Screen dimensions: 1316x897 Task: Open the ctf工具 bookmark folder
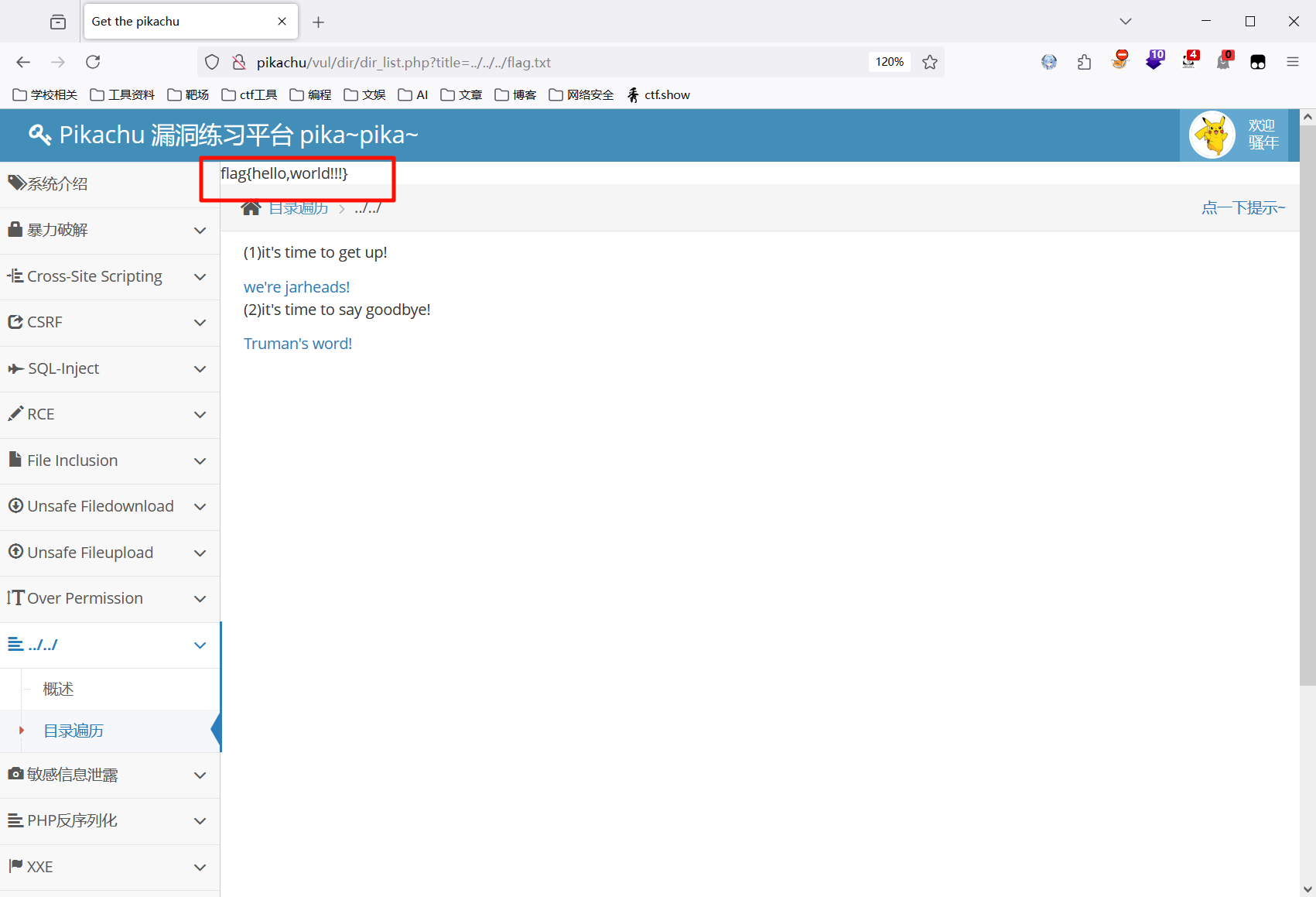click(x=250, y=94)
